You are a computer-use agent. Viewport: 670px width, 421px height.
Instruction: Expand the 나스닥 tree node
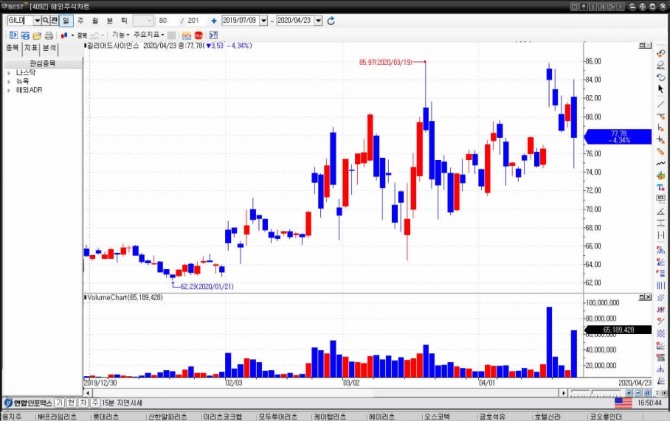coord(9,73)
